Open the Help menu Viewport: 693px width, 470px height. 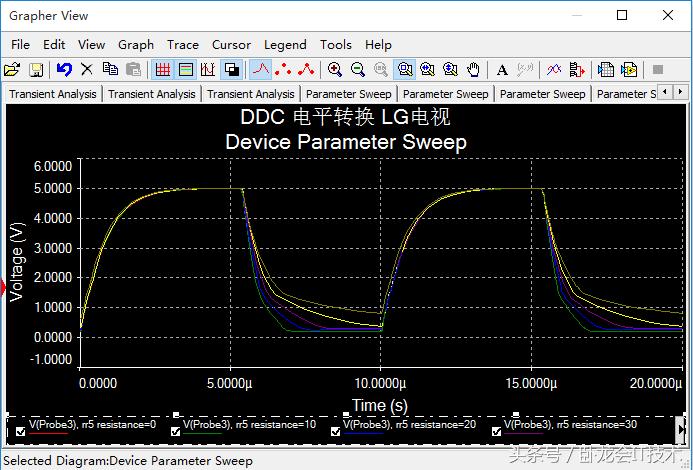coord(378,45)
